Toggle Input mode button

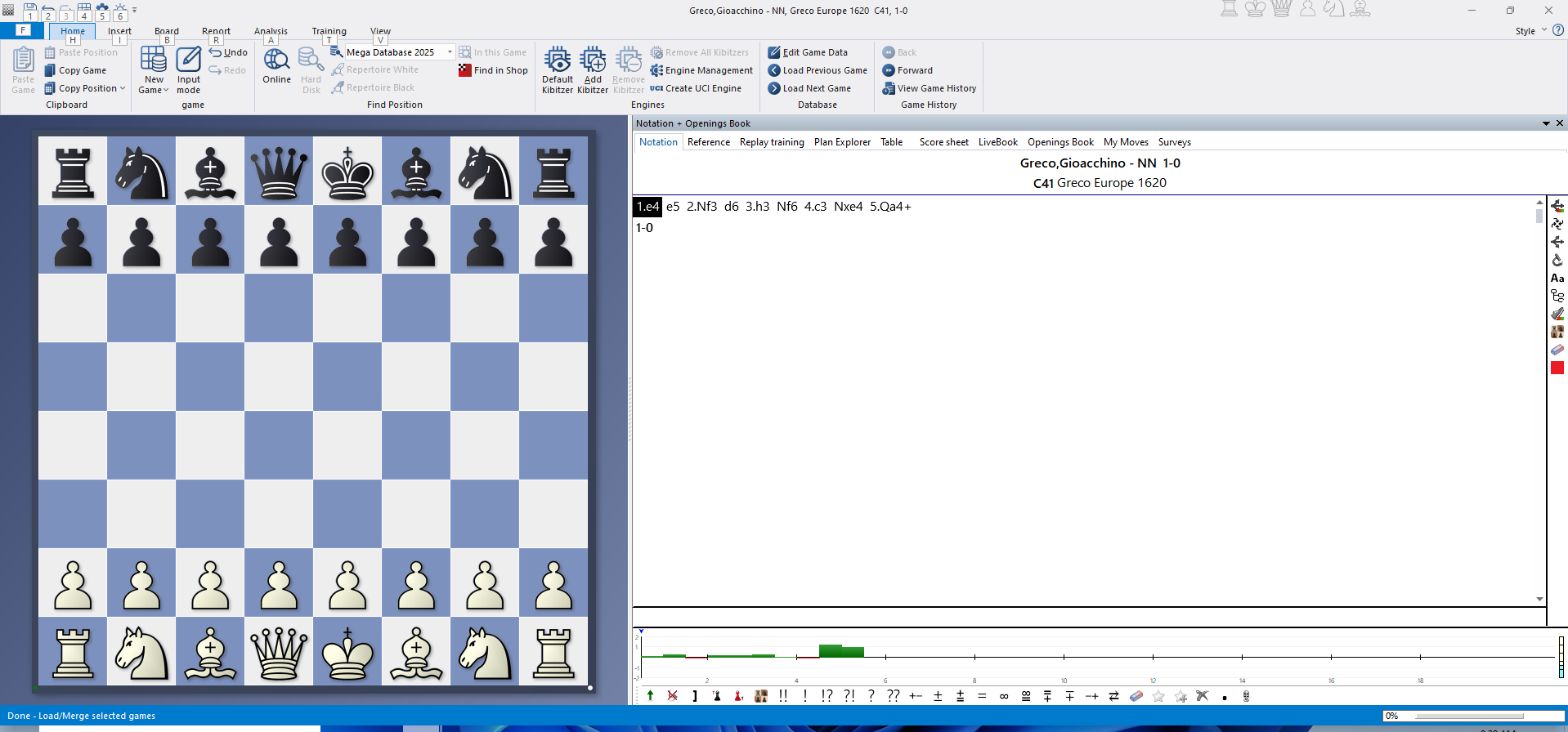[188, 69]
